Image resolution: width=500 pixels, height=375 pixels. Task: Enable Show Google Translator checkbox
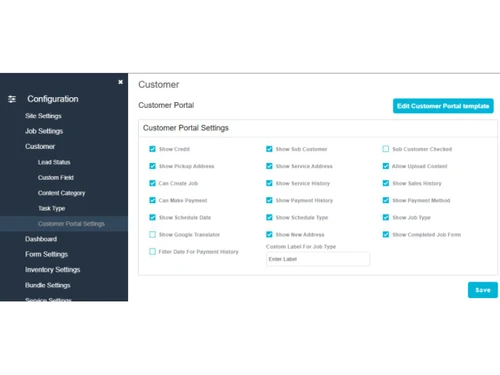[152, 235]
